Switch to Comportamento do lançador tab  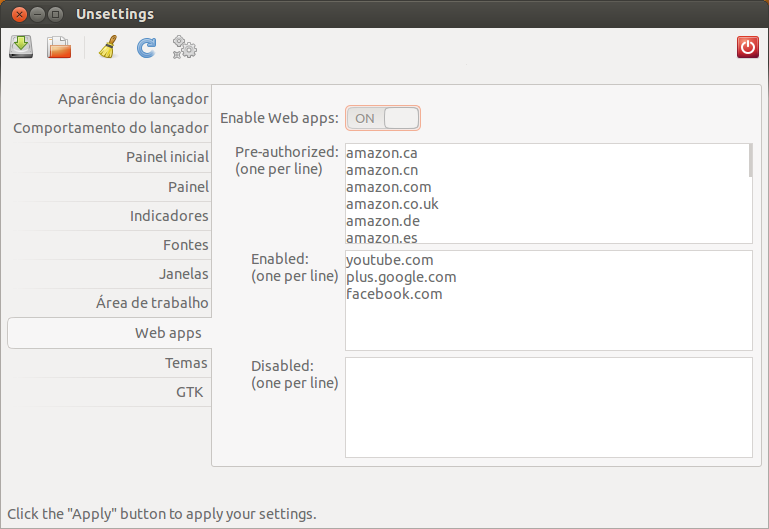109,128
